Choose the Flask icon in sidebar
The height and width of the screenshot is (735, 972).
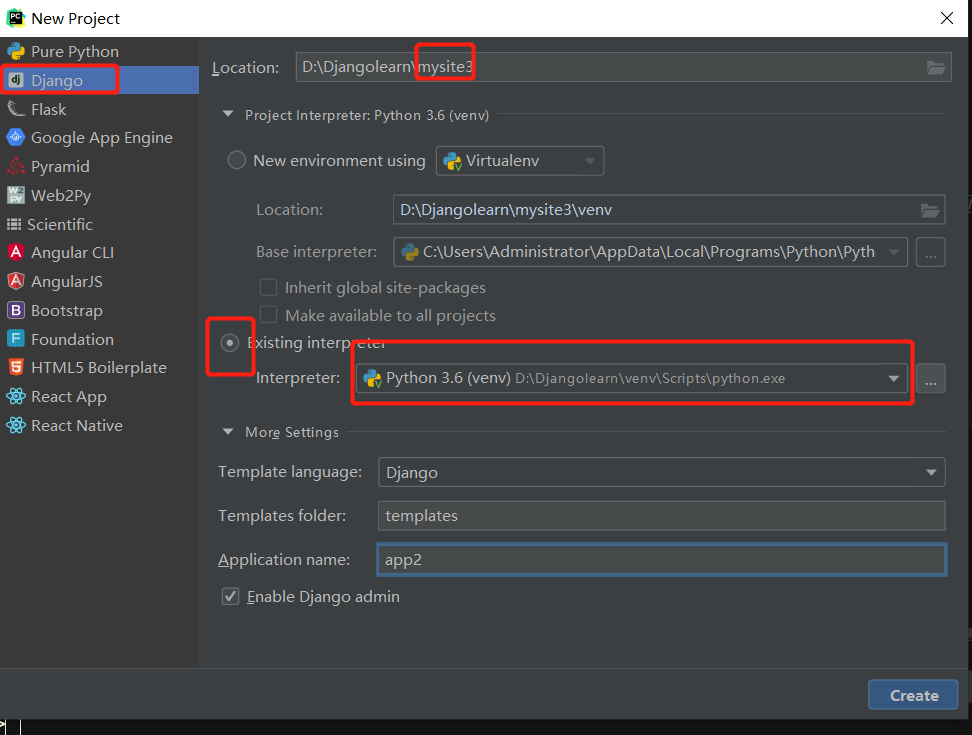point(16,109)
